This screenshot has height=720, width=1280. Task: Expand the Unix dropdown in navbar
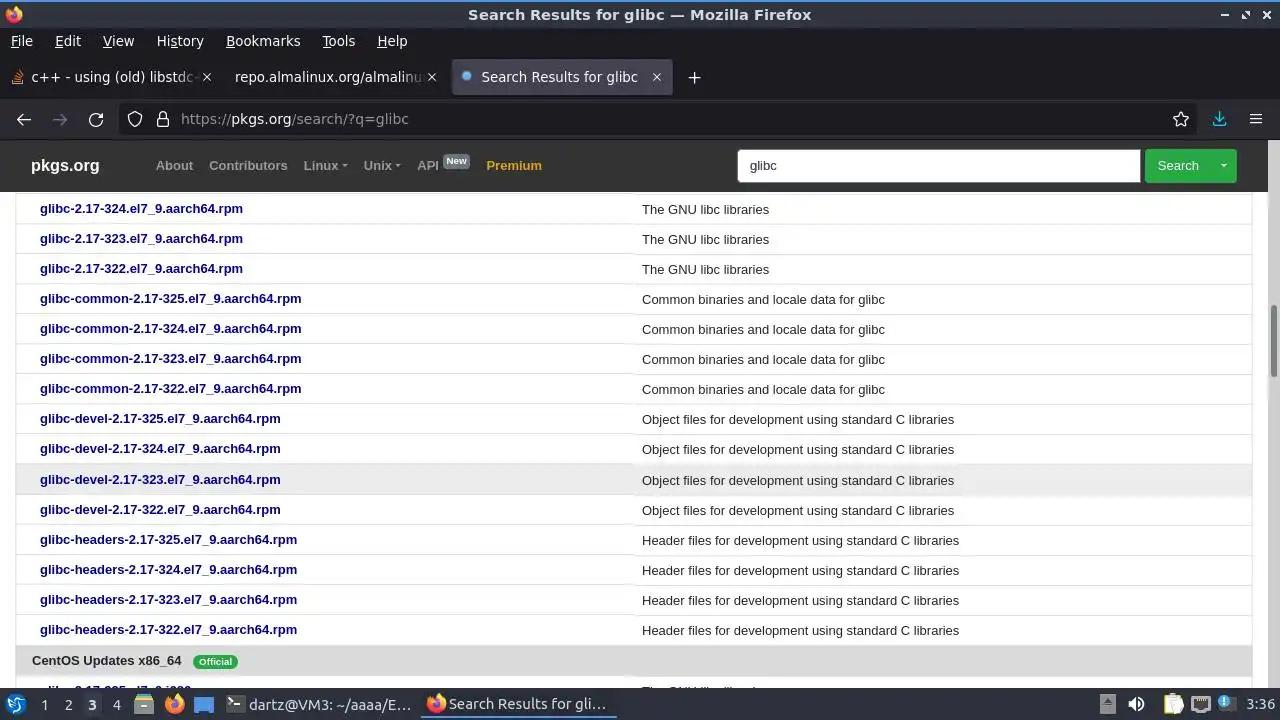click(x=382, y=166)
